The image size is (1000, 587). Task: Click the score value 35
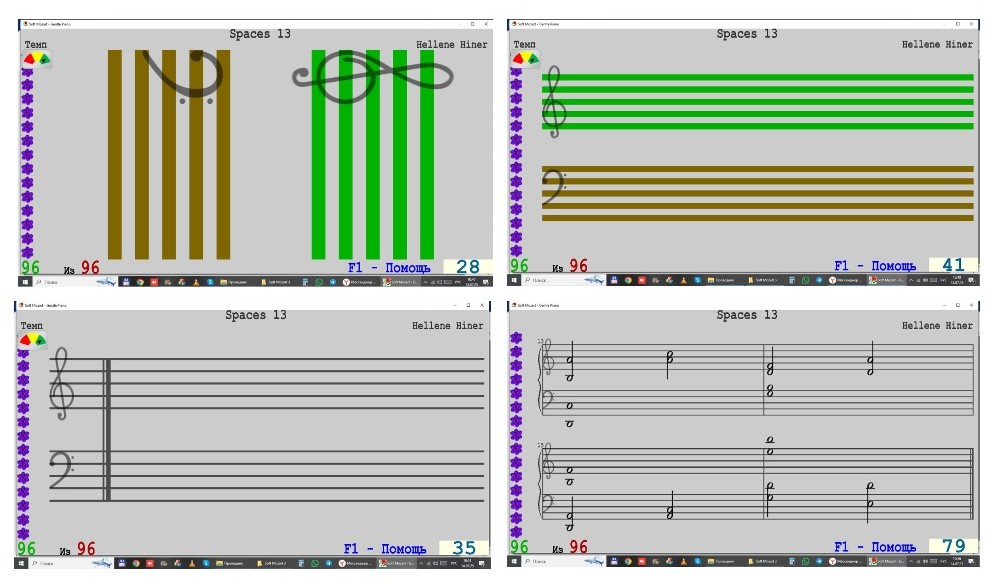point(464,548)
